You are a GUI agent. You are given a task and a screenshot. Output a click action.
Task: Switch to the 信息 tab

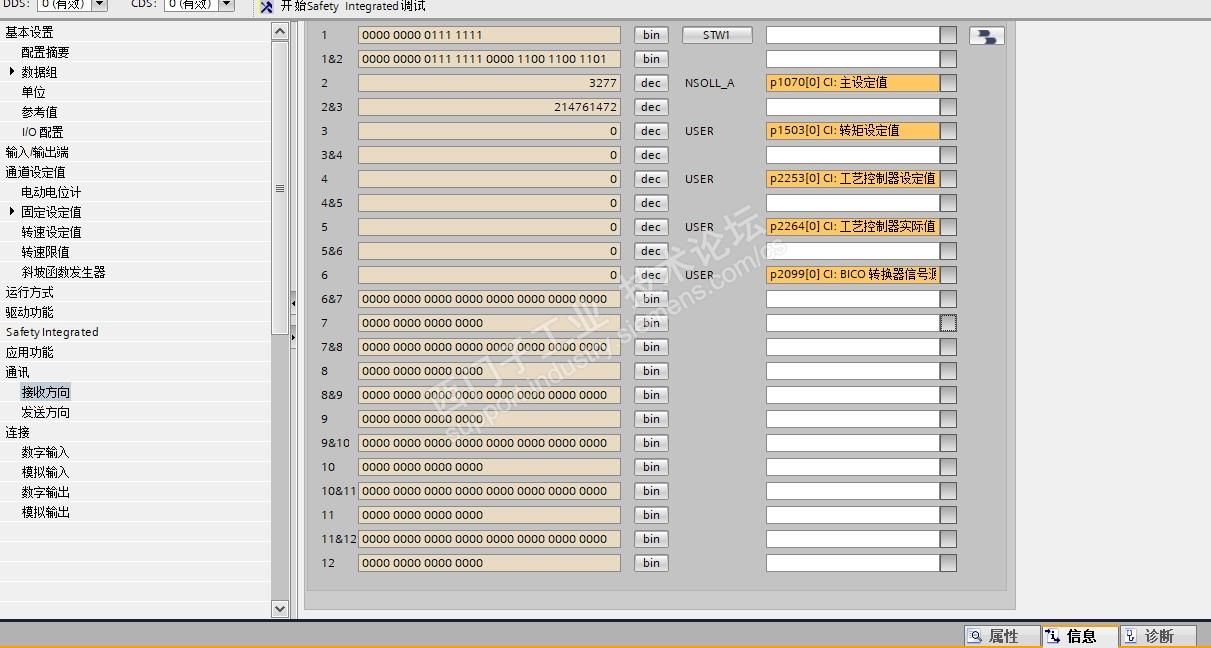click(1080, 636)
